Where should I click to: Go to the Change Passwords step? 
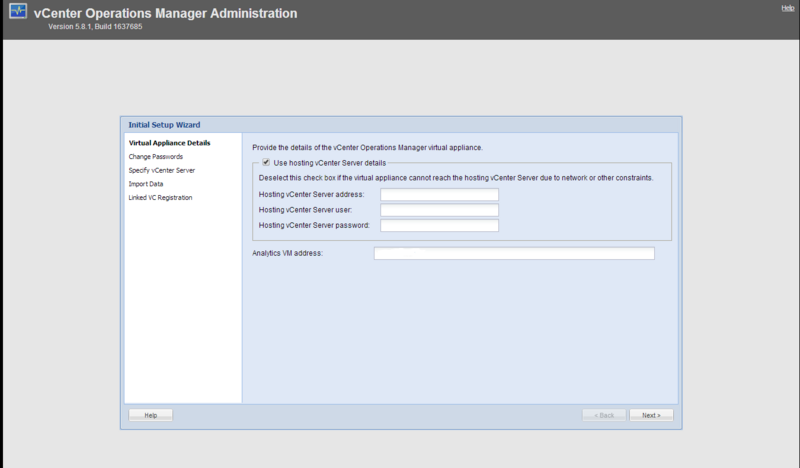(x=155, y=157)
